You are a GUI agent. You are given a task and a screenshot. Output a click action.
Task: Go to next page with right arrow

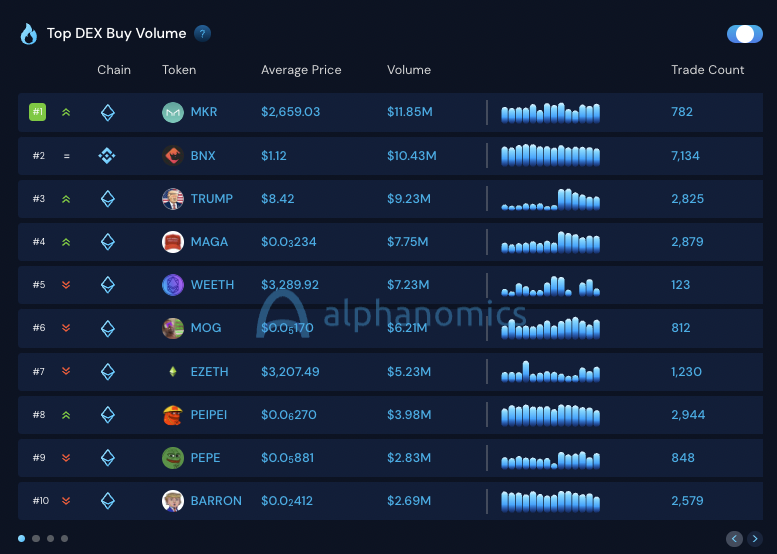point(755,539)
